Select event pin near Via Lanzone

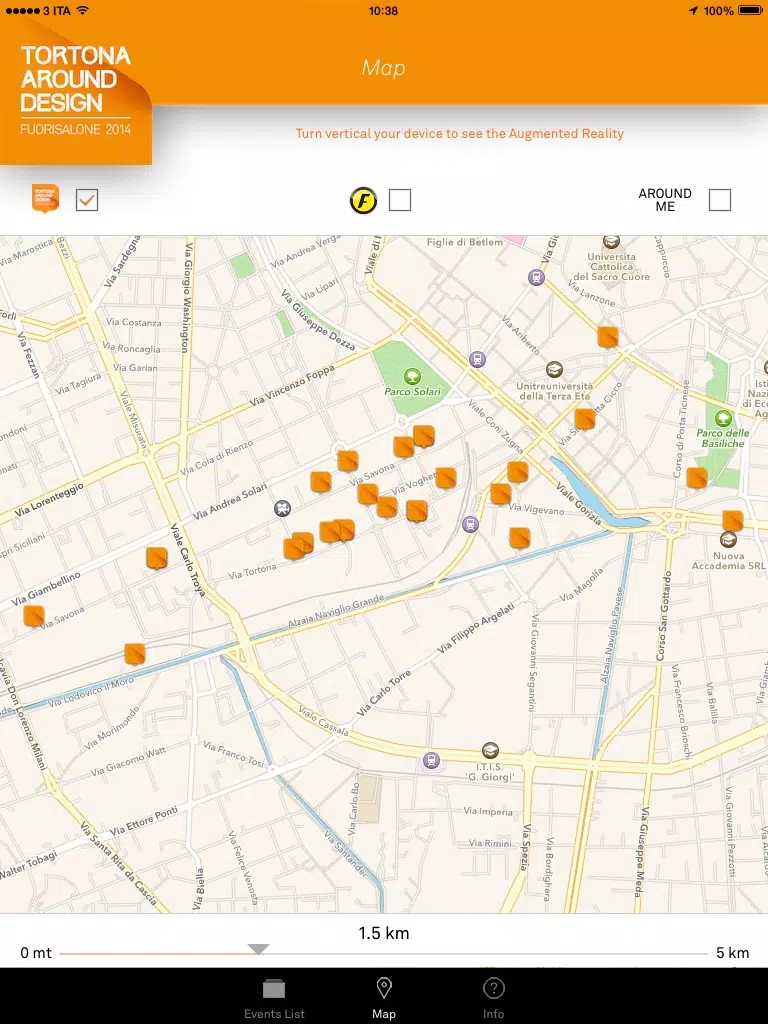[608, 337]
